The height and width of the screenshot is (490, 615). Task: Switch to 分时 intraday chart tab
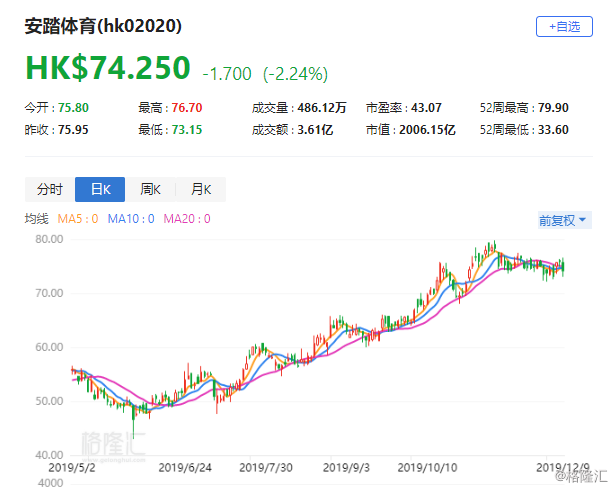[50, 189]
